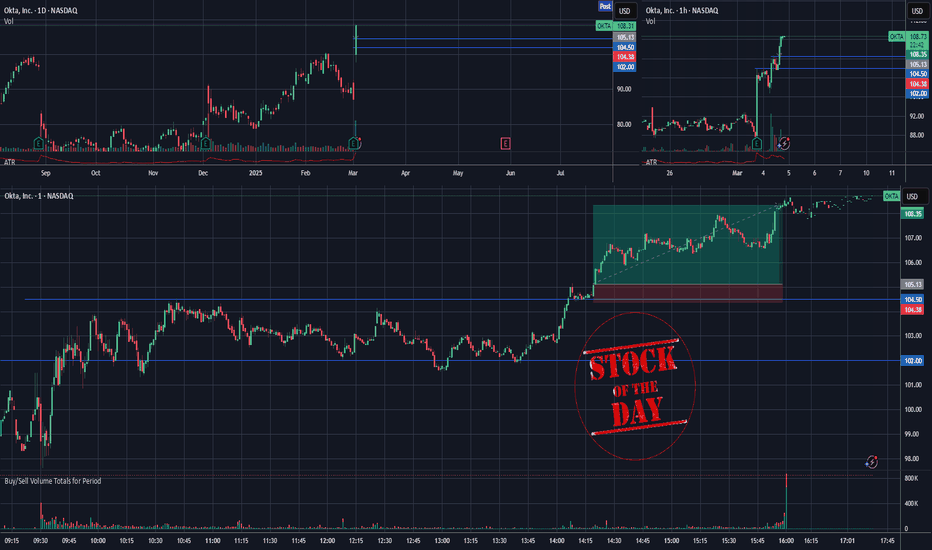The height and width of the screenshot is (550, 932).
Task: Click the 100.00 label on the 1-minute price scale
Action: (x=913, y=410)
